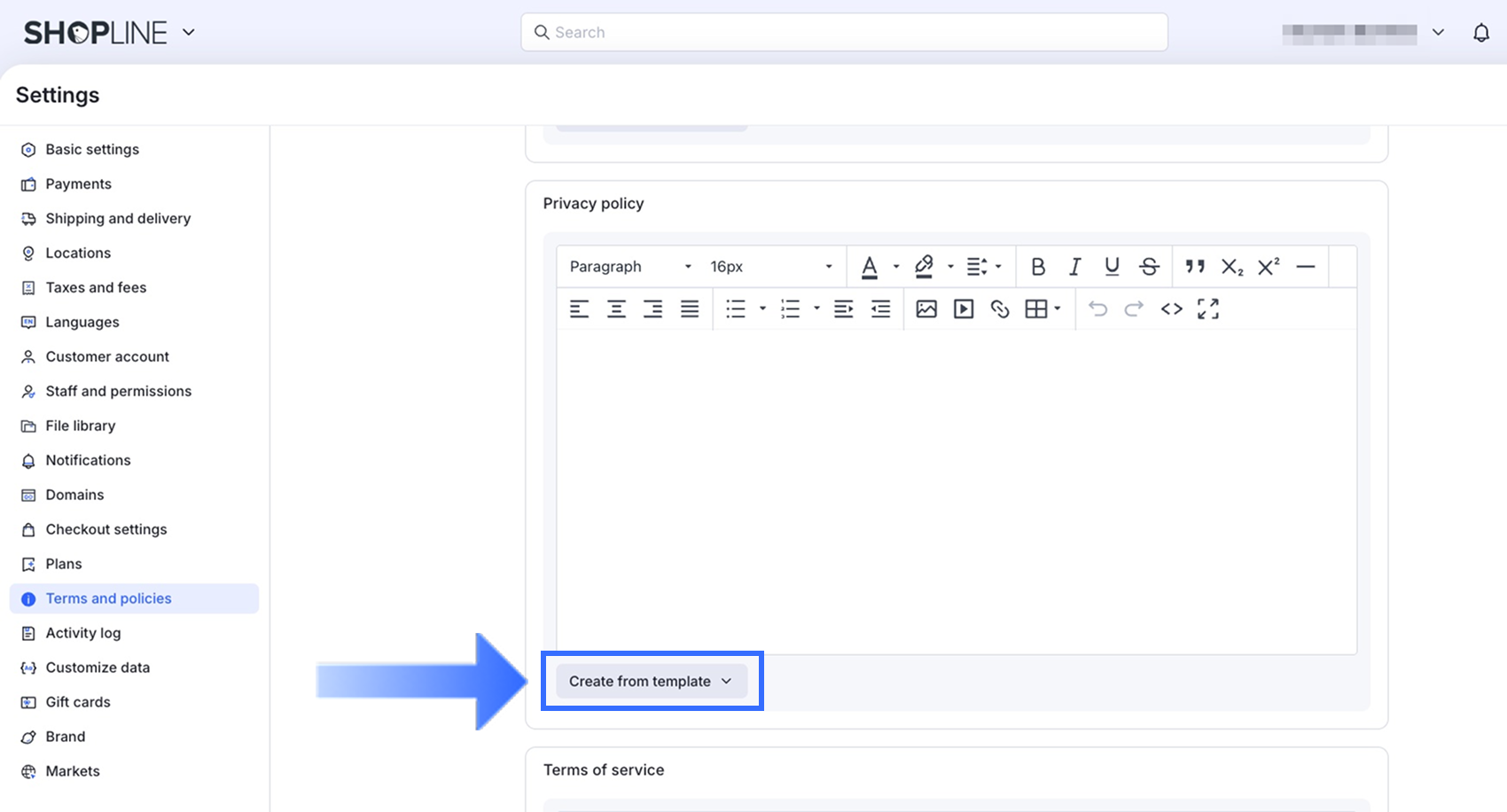Toggle blockquote formatting
1507x812 pixels.
1195,267
